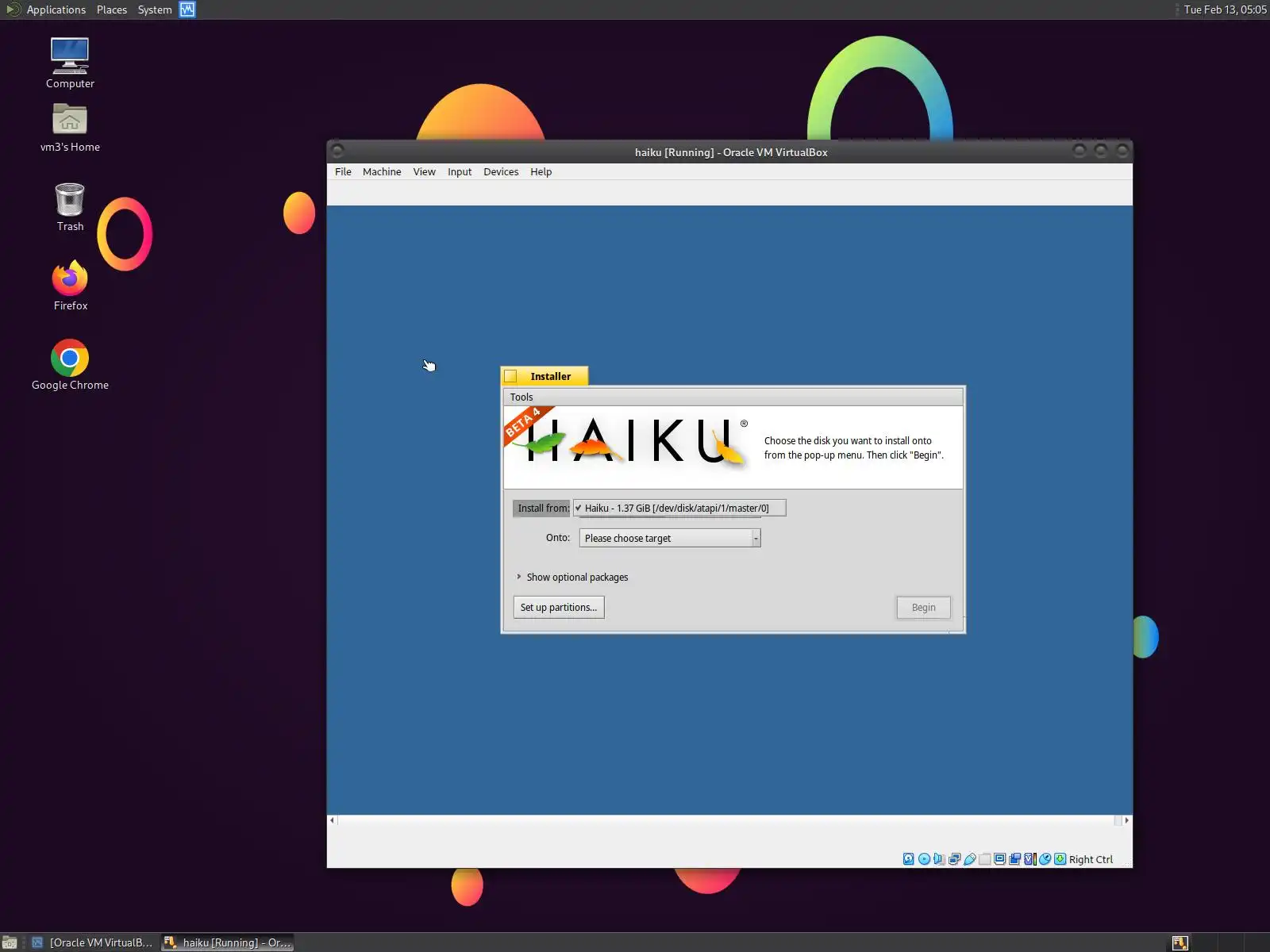The width and height of the screenshot is (1270, 952).
Task: Click left arrow of horizontal scrollbar
Action: (x=332, y=820)
